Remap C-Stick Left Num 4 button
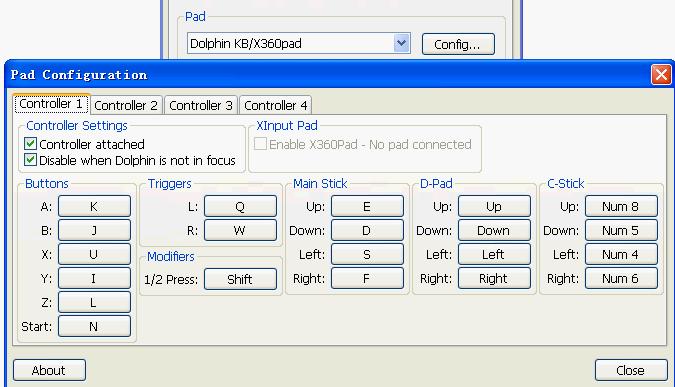The height and width of the screenshot is (387, 675). [621, 254]
